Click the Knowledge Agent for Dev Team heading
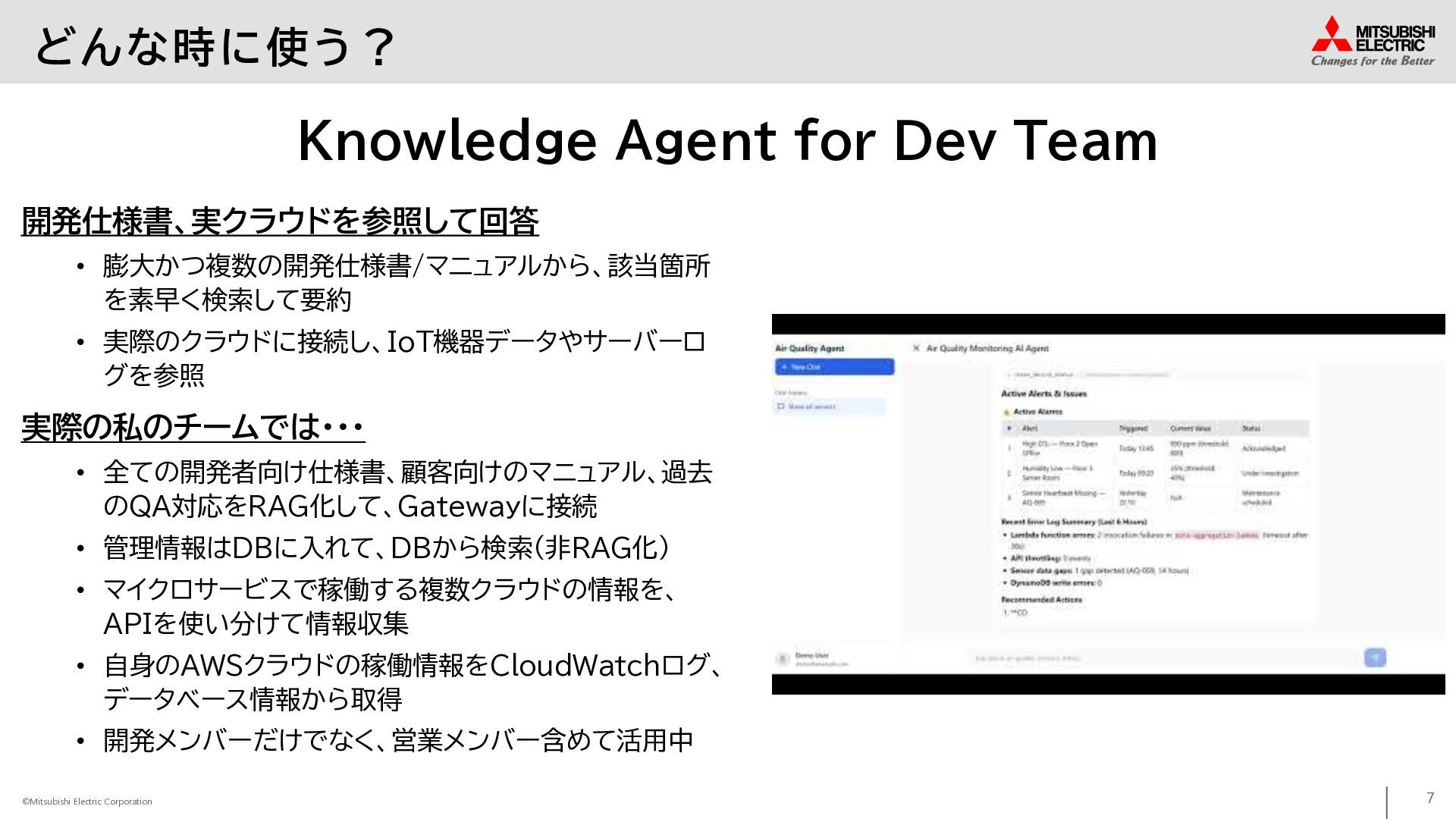1456x819 pixels. pyautogui.click(x=727, y=141)
